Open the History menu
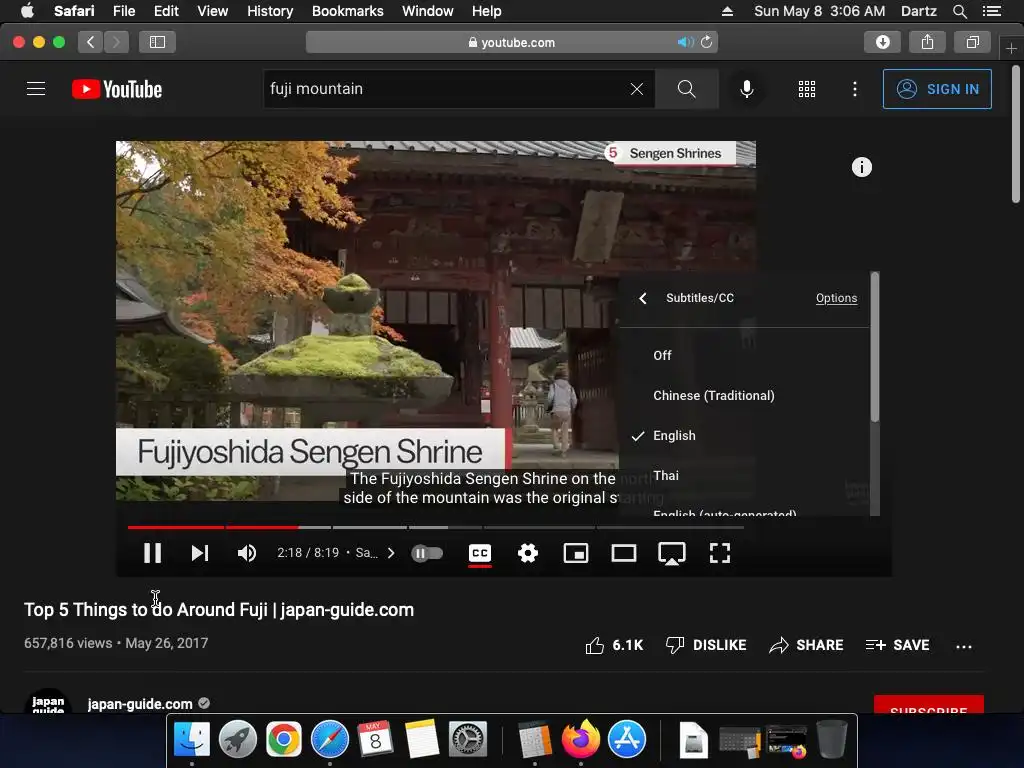This screenshot has width=1024, height=768. 270,11
